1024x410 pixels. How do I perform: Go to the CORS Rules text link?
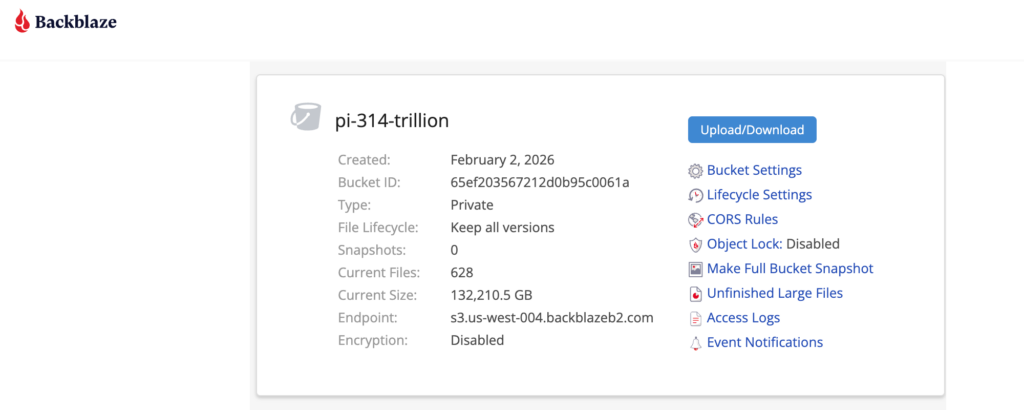pos(742,220)
